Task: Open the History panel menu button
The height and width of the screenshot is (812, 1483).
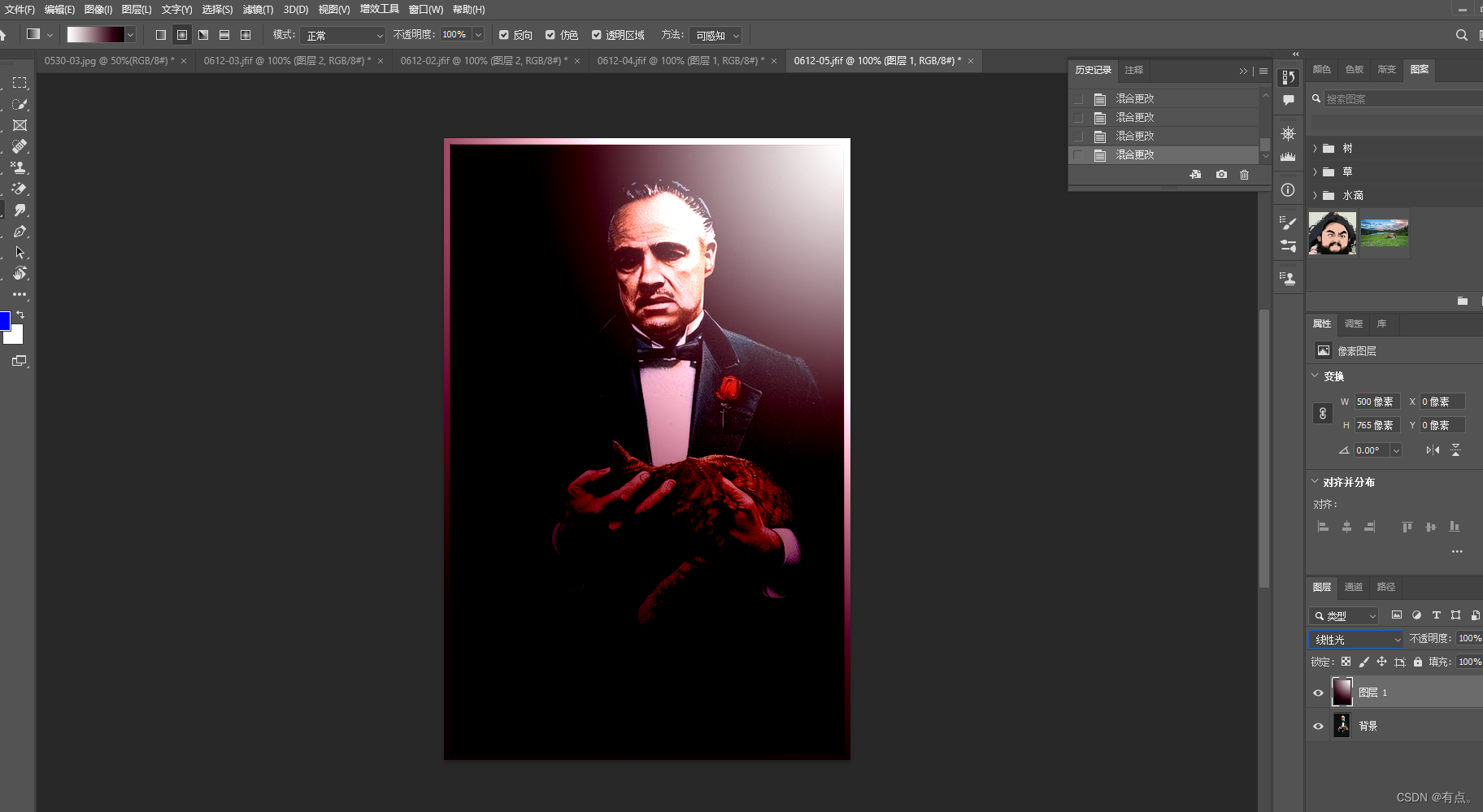Action: click(1263, 72)
